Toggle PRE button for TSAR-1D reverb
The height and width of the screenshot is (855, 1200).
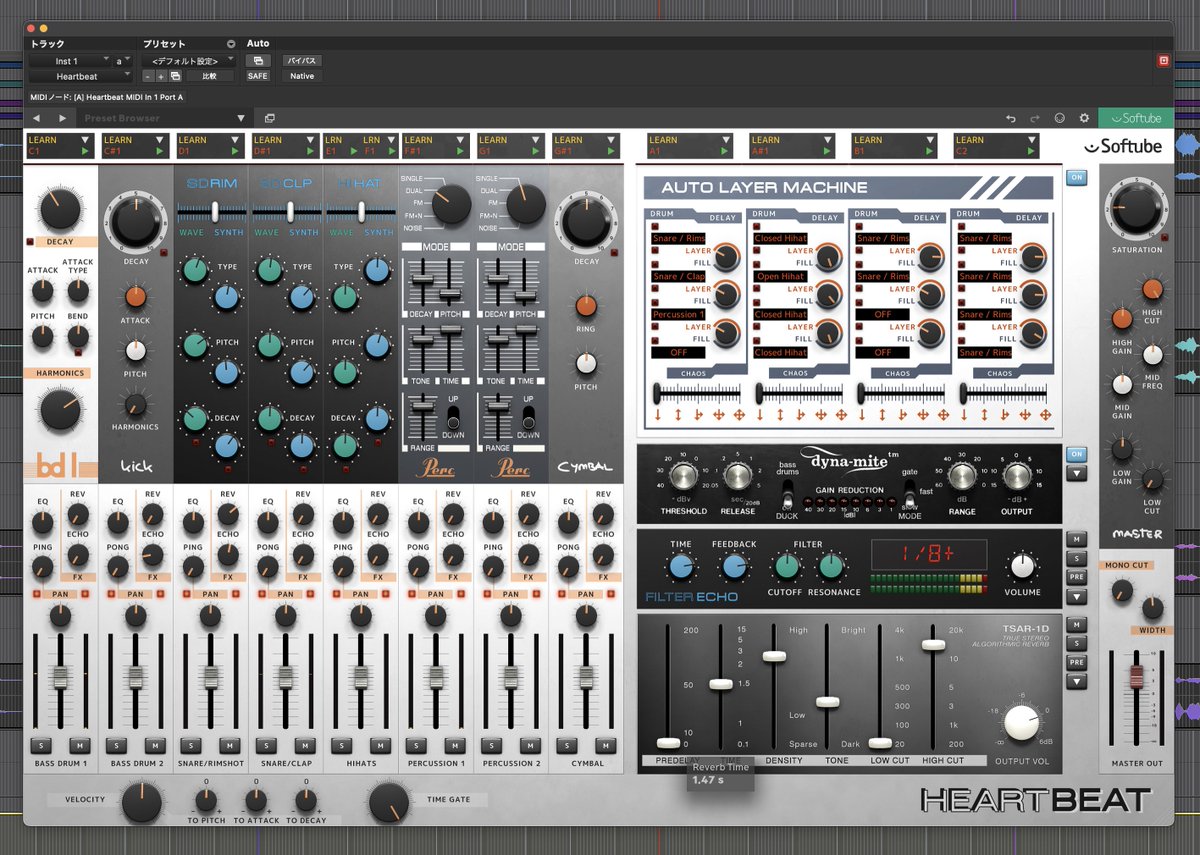coord(1076,662)
